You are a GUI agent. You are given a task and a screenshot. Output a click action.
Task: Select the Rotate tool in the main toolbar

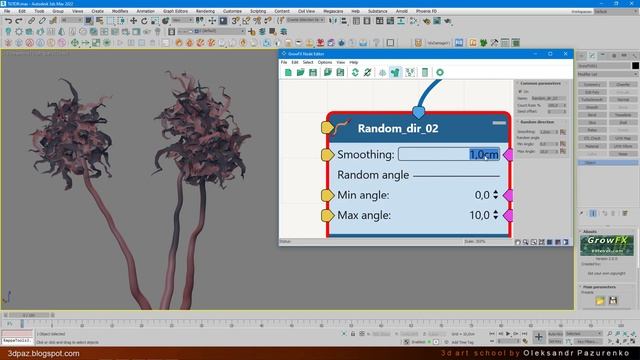[144, 20]
